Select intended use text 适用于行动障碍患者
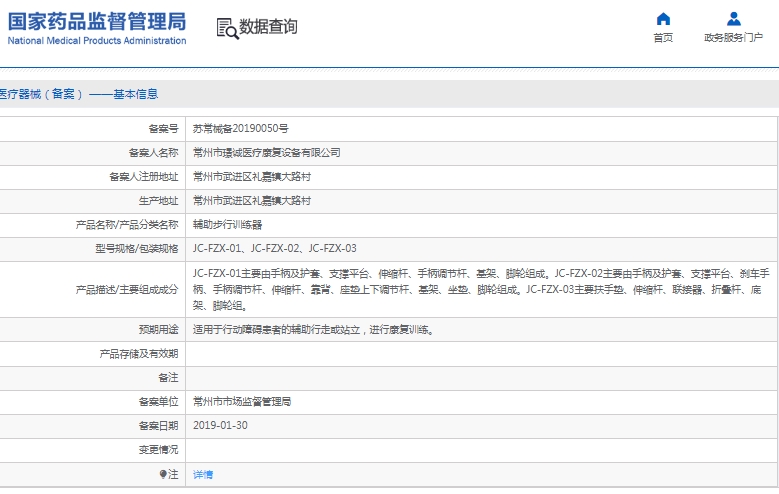Viewport: 779px width, 494px height. pyautogui.click(x=237, y=329)
